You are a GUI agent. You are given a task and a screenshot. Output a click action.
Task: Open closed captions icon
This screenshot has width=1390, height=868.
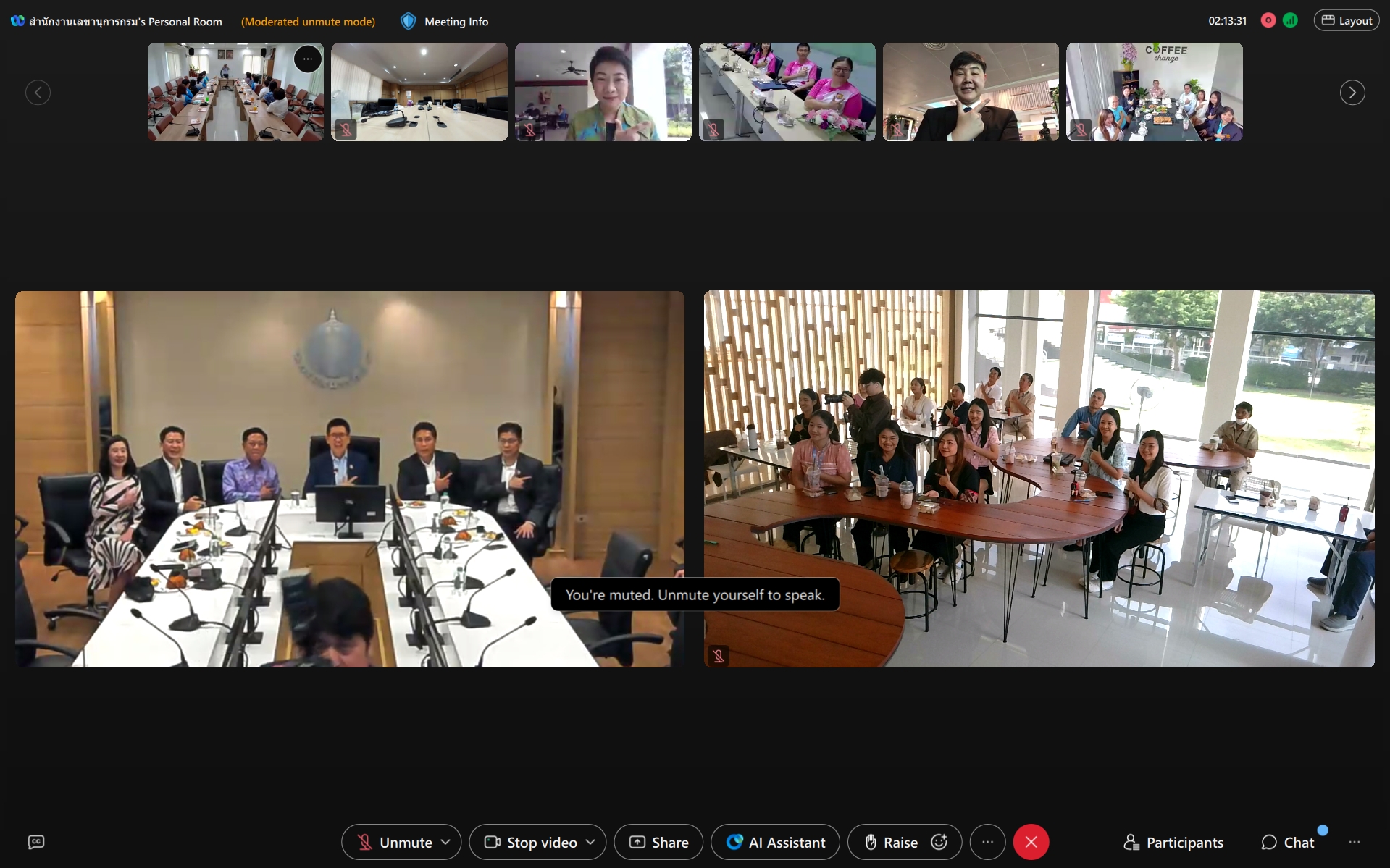coord(35,842)
